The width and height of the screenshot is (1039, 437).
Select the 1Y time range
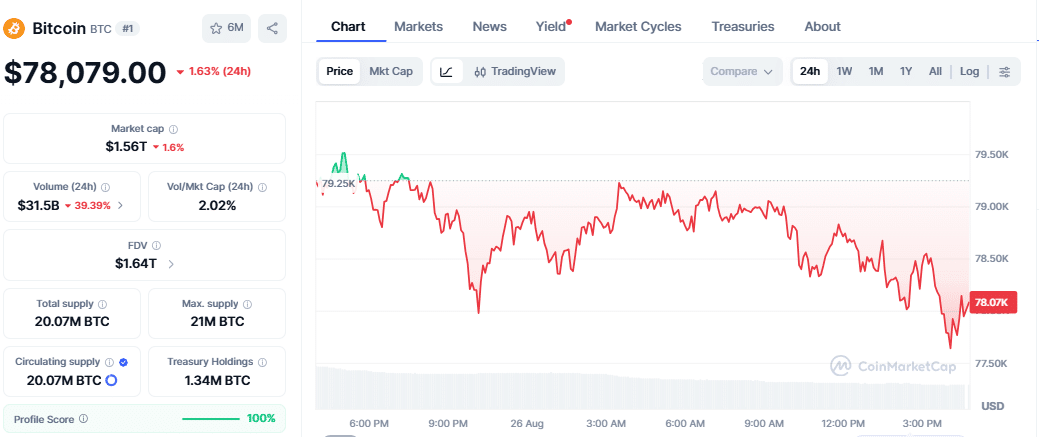click(906, 72)
